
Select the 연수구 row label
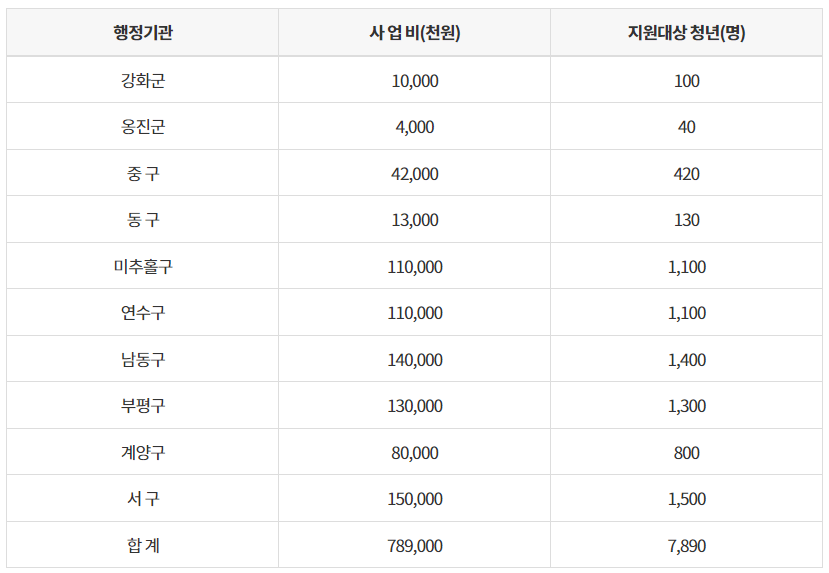[143, 312]
